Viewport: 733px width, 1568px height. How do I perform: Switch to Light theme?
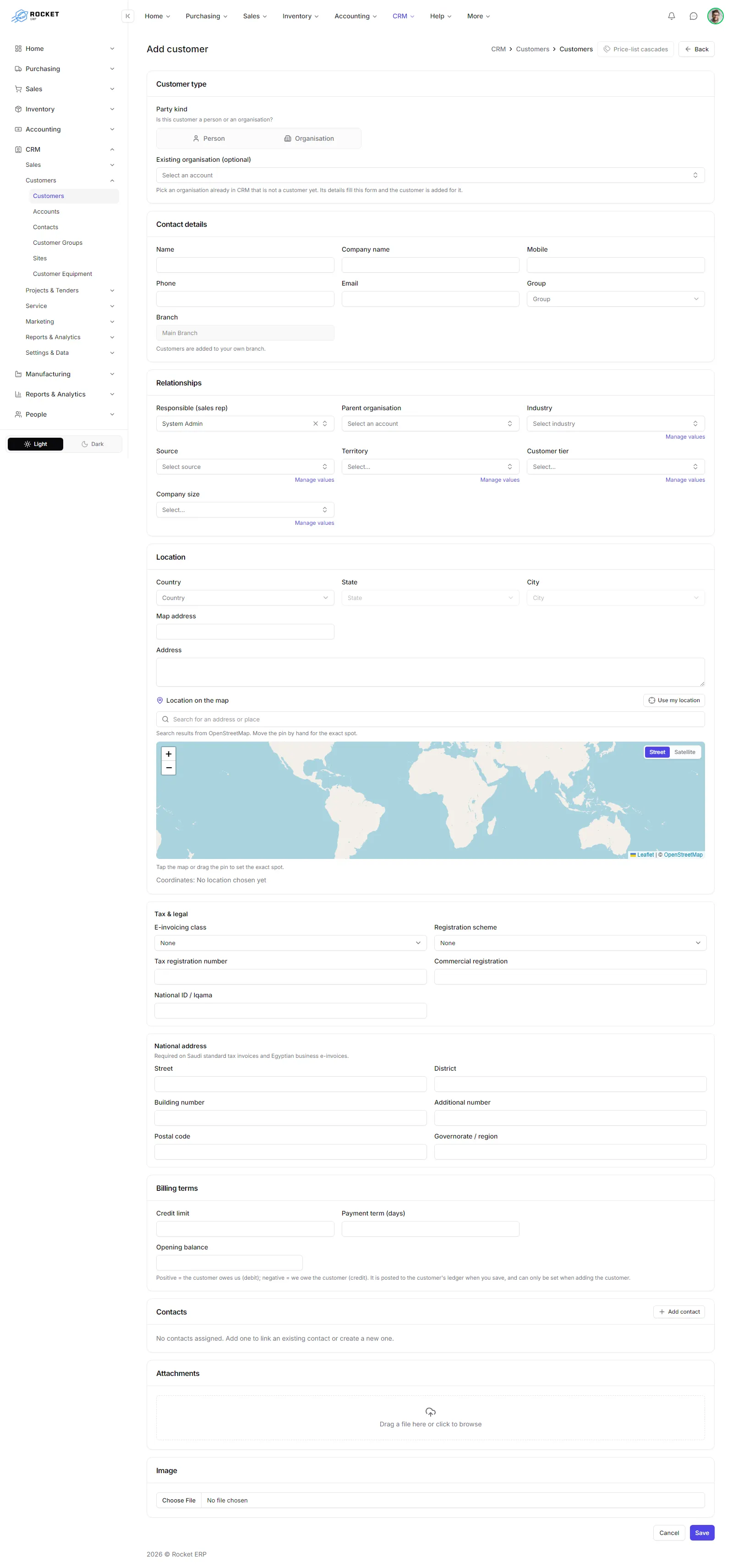[35, 444]
